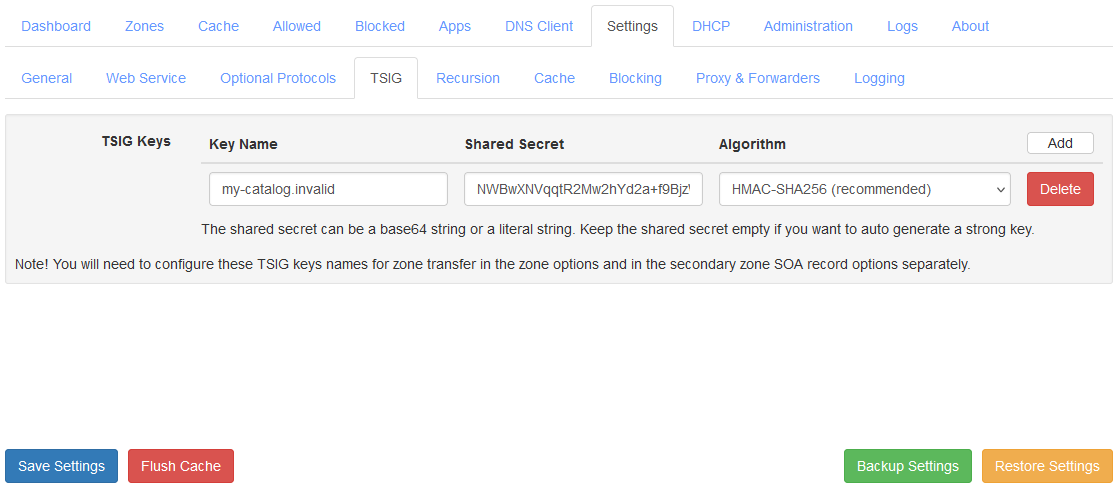The height and width of the screenshot is (490, 1119).
Task: Open the Zones tab
Action: point(144,26)
